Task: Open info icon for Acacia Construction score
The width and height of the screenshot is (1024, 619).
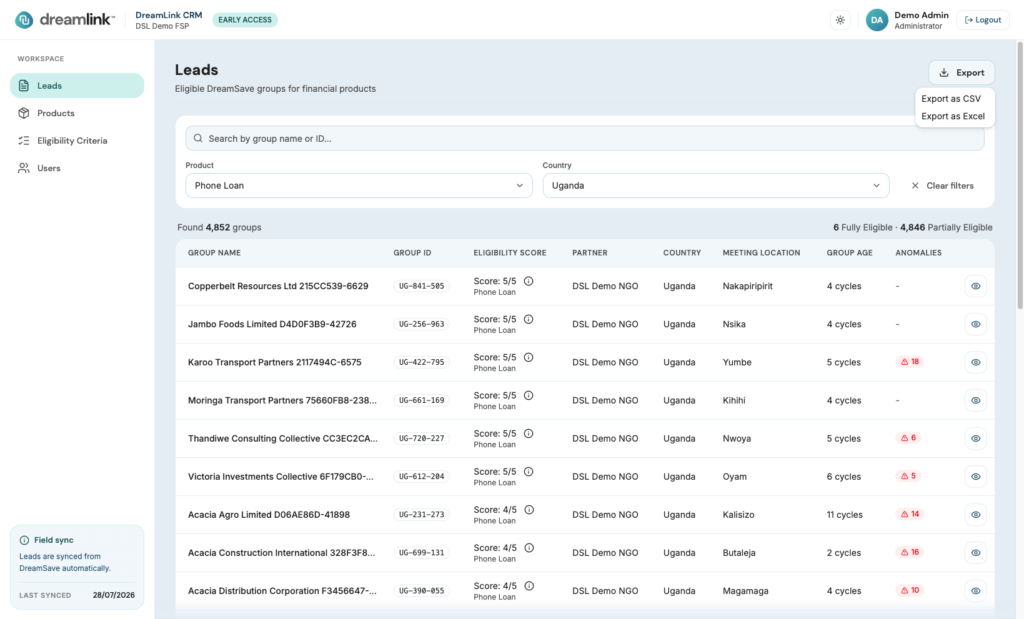Action: (529, 548)
